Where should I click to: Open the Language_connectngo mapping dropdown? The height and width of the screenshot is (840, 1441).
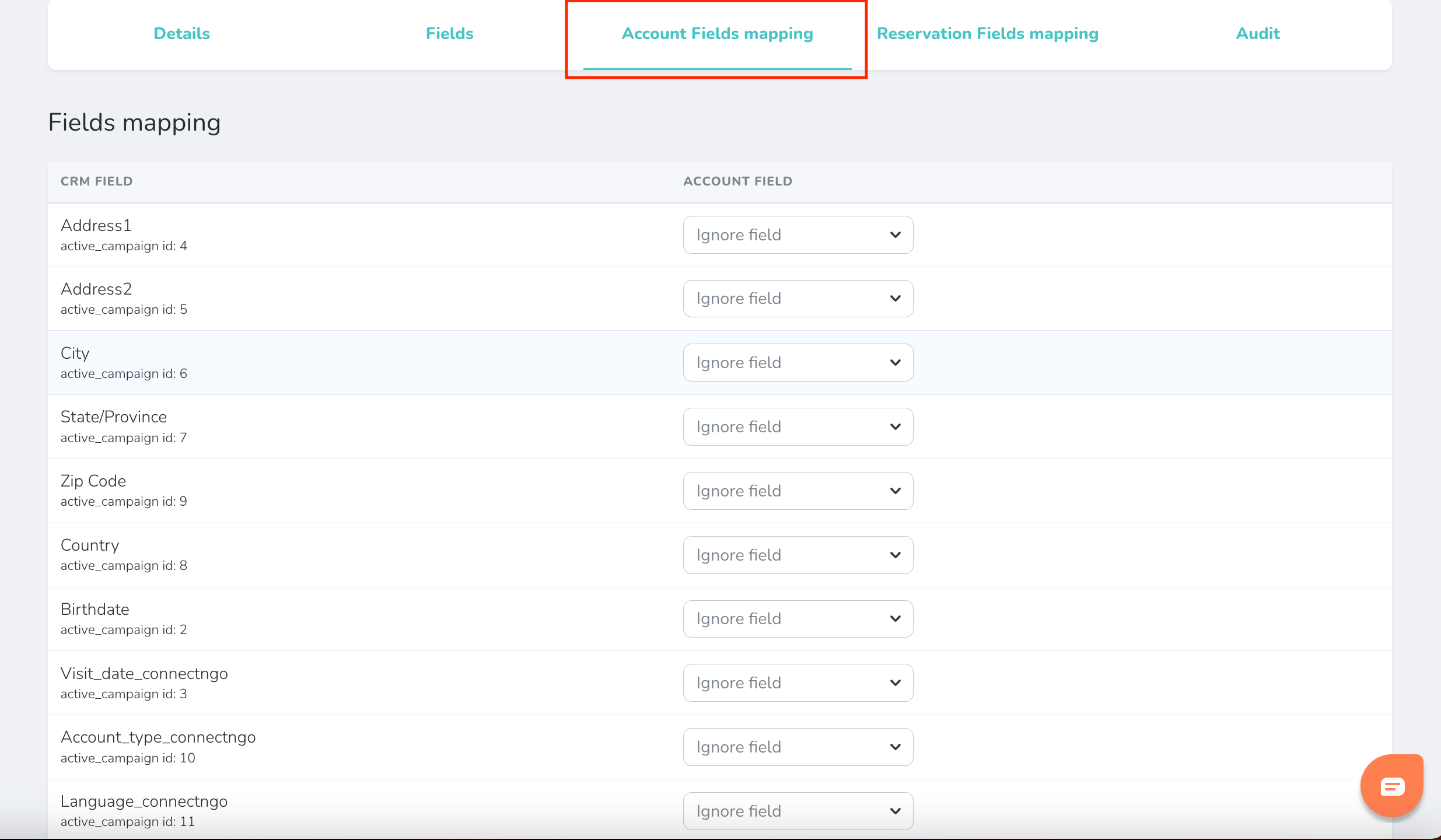[798, 811]
